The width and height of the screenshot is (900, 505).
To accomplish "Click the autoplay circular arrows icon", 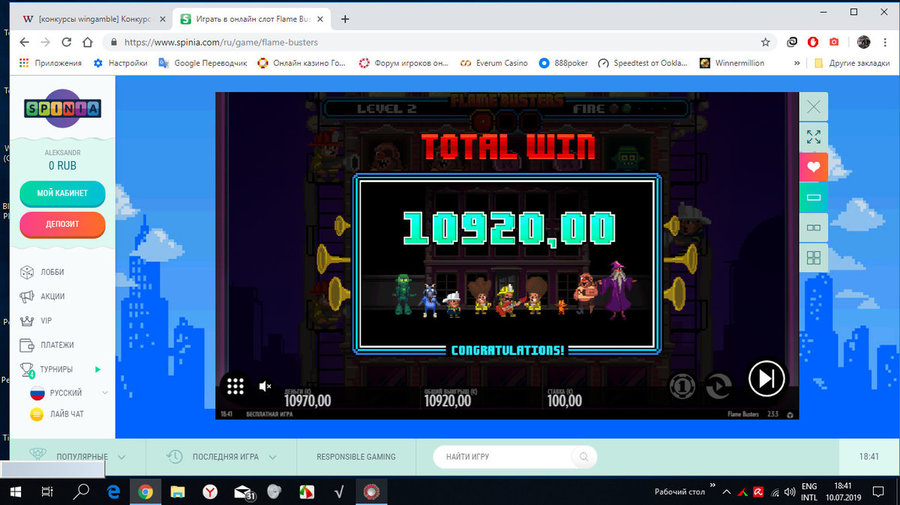I will [x=719, y=384].
